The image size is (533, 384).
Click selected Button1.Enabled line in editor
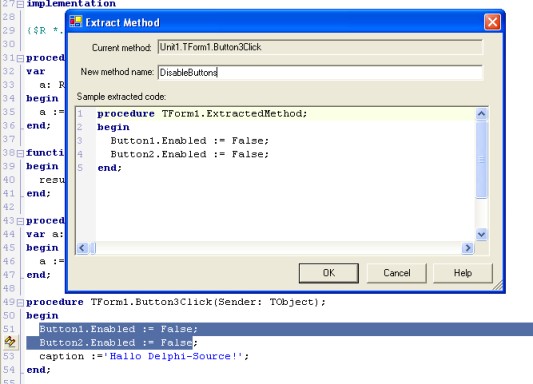pos(118,329)
